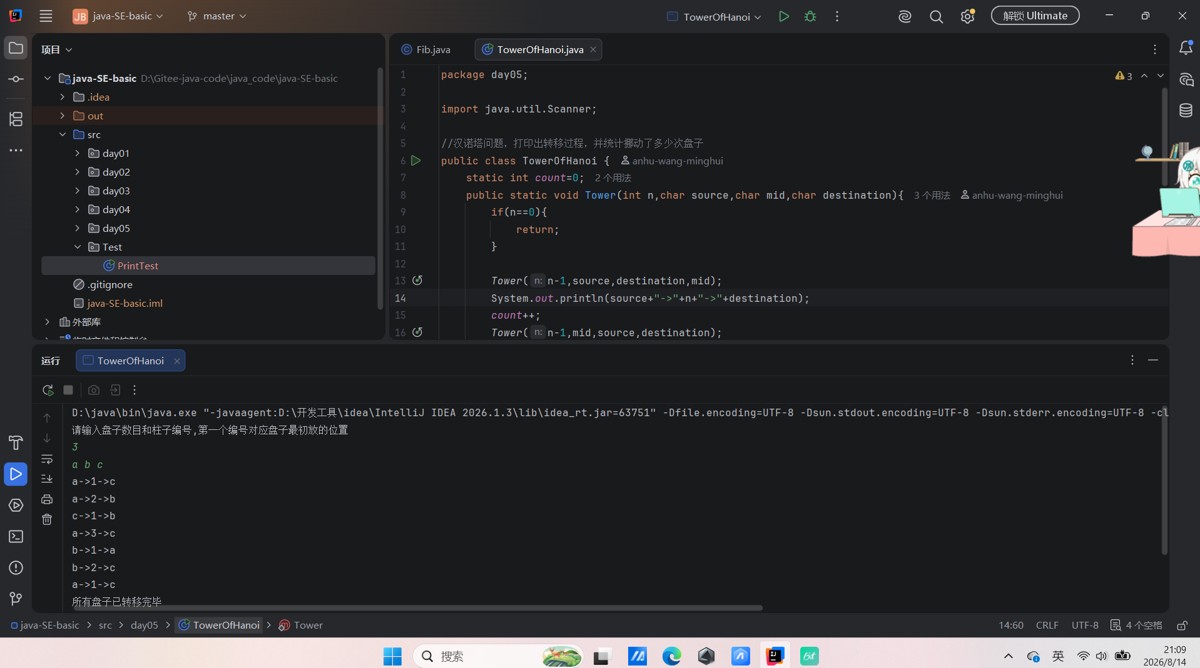Open Run panel options menu
1200x668 pixels.
[1132, 360]
